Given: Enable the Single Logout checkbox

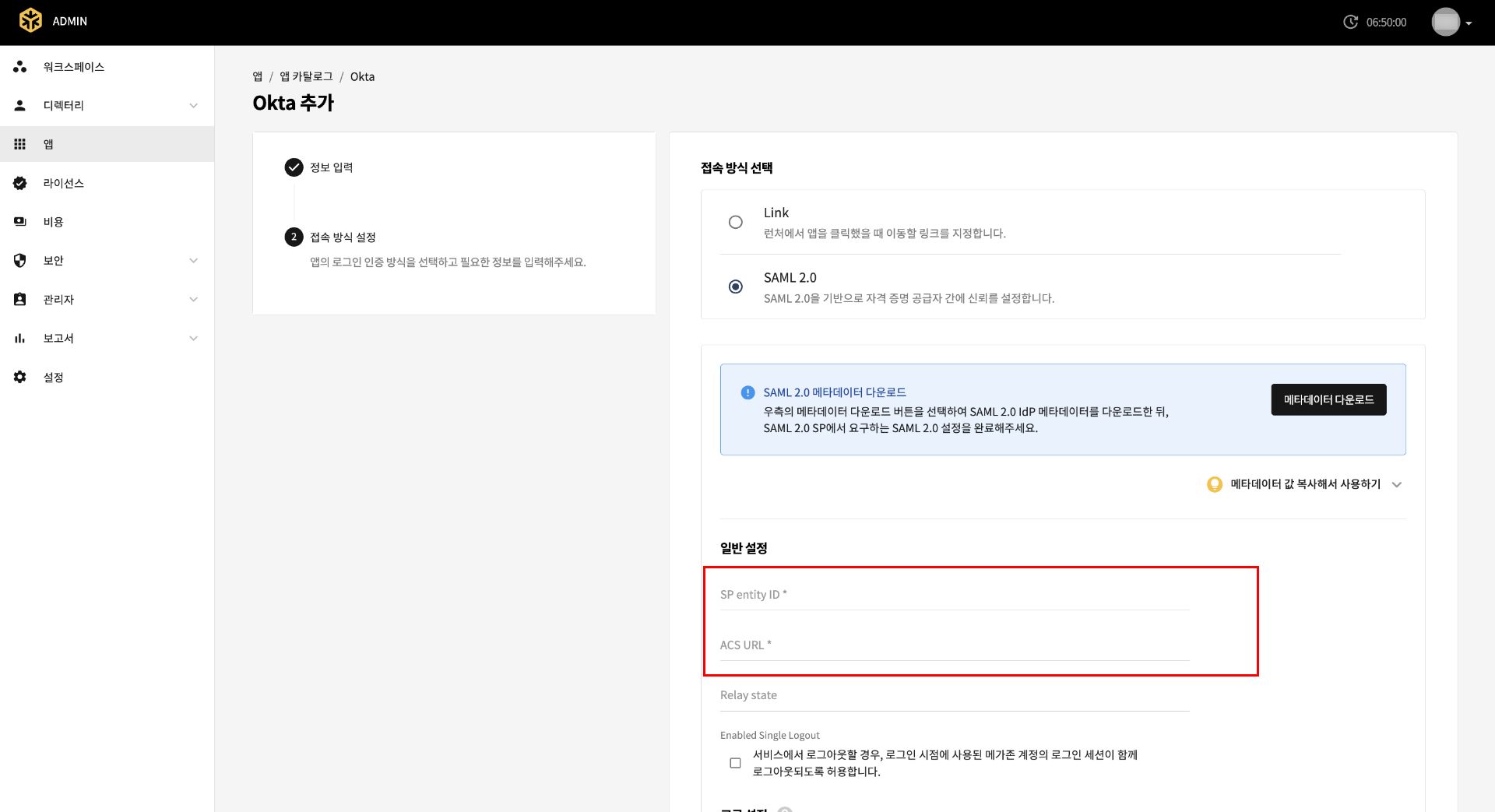Looking at the screenshot, I should pos(735,763).
